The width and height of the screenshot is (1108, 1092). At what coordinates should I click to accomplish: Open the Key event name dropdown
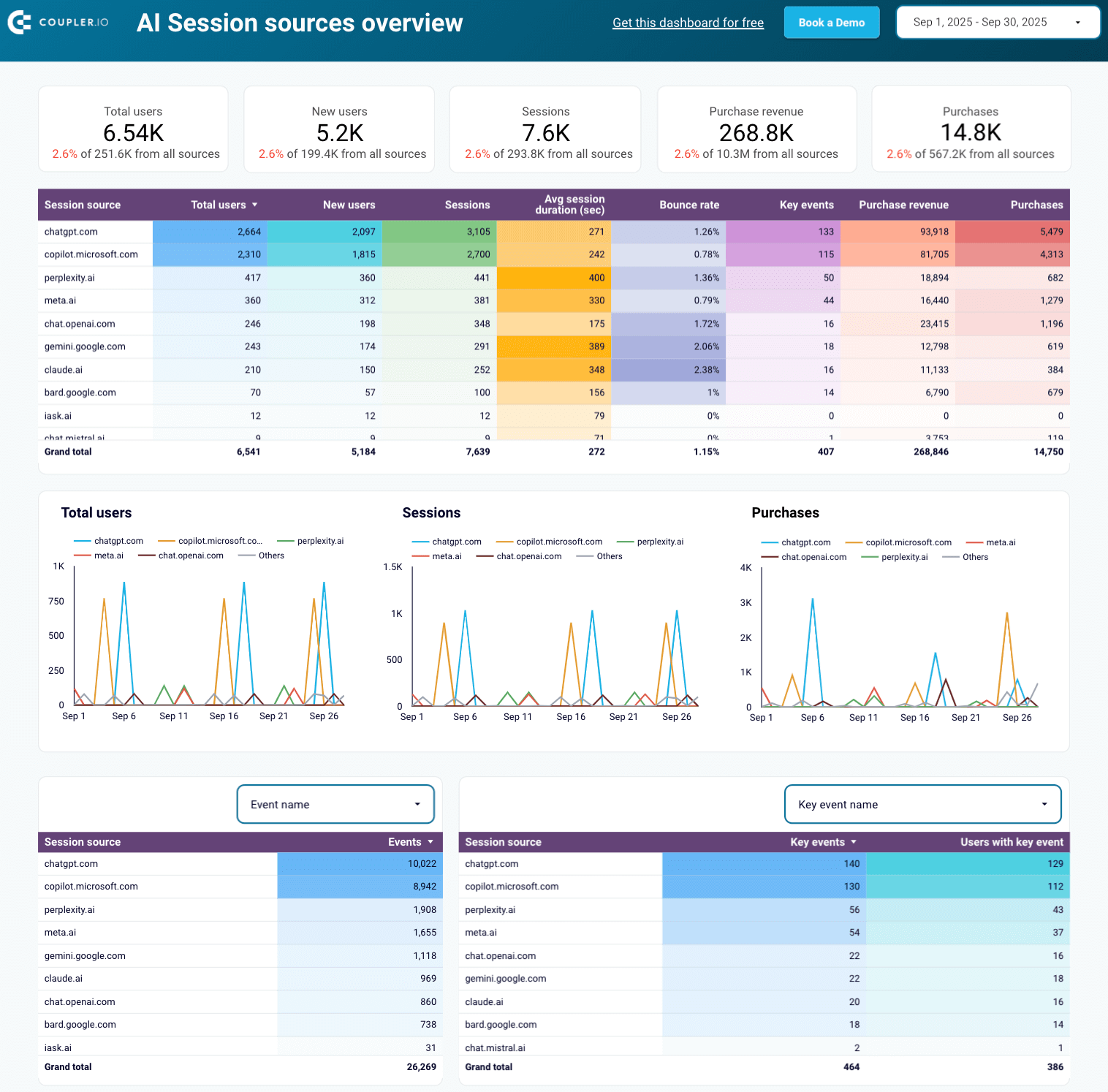[922, 804]
